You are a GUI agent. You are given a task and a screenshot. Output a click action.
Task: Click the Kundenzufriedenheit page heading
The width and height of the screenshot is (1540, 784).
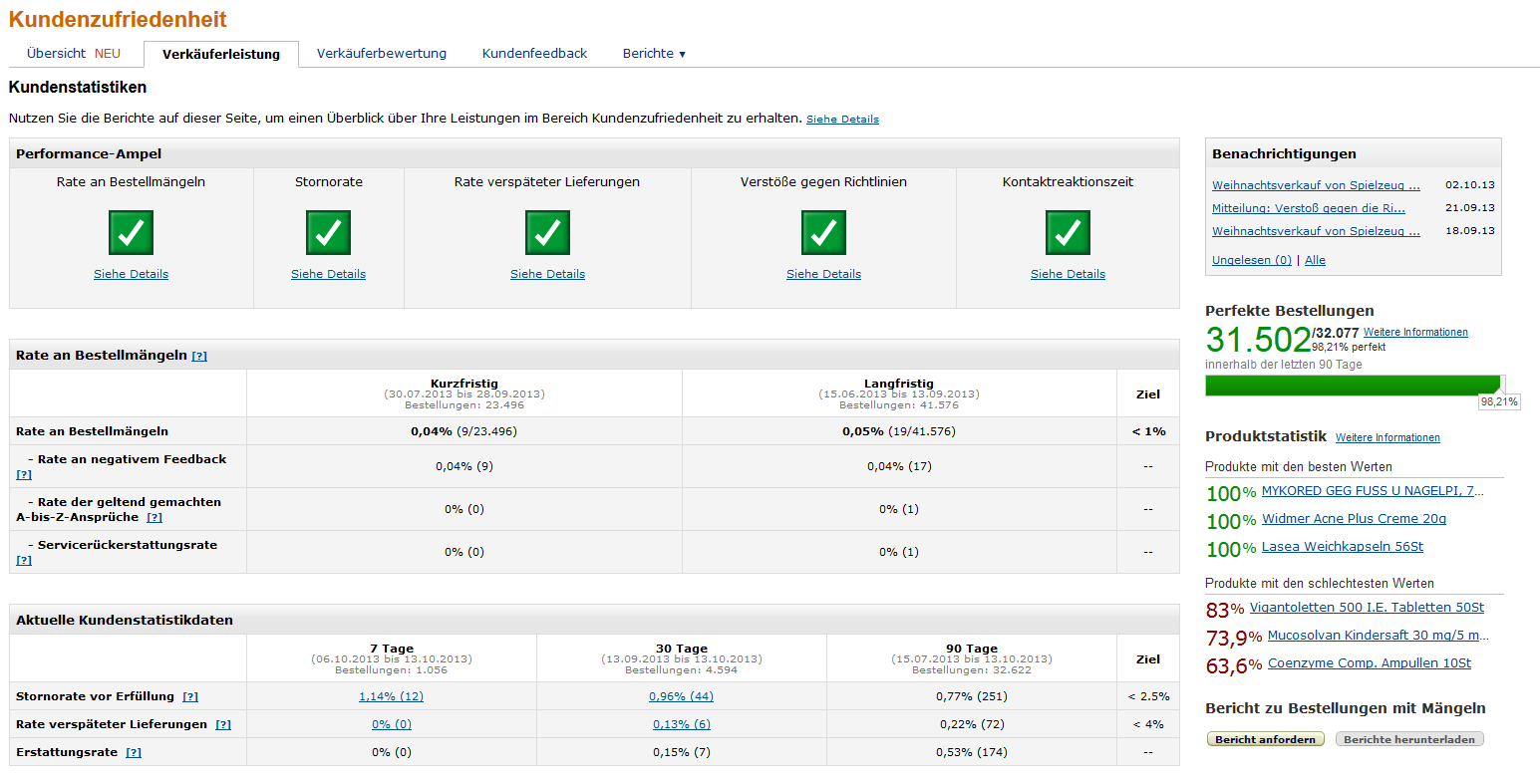point(118,19)
